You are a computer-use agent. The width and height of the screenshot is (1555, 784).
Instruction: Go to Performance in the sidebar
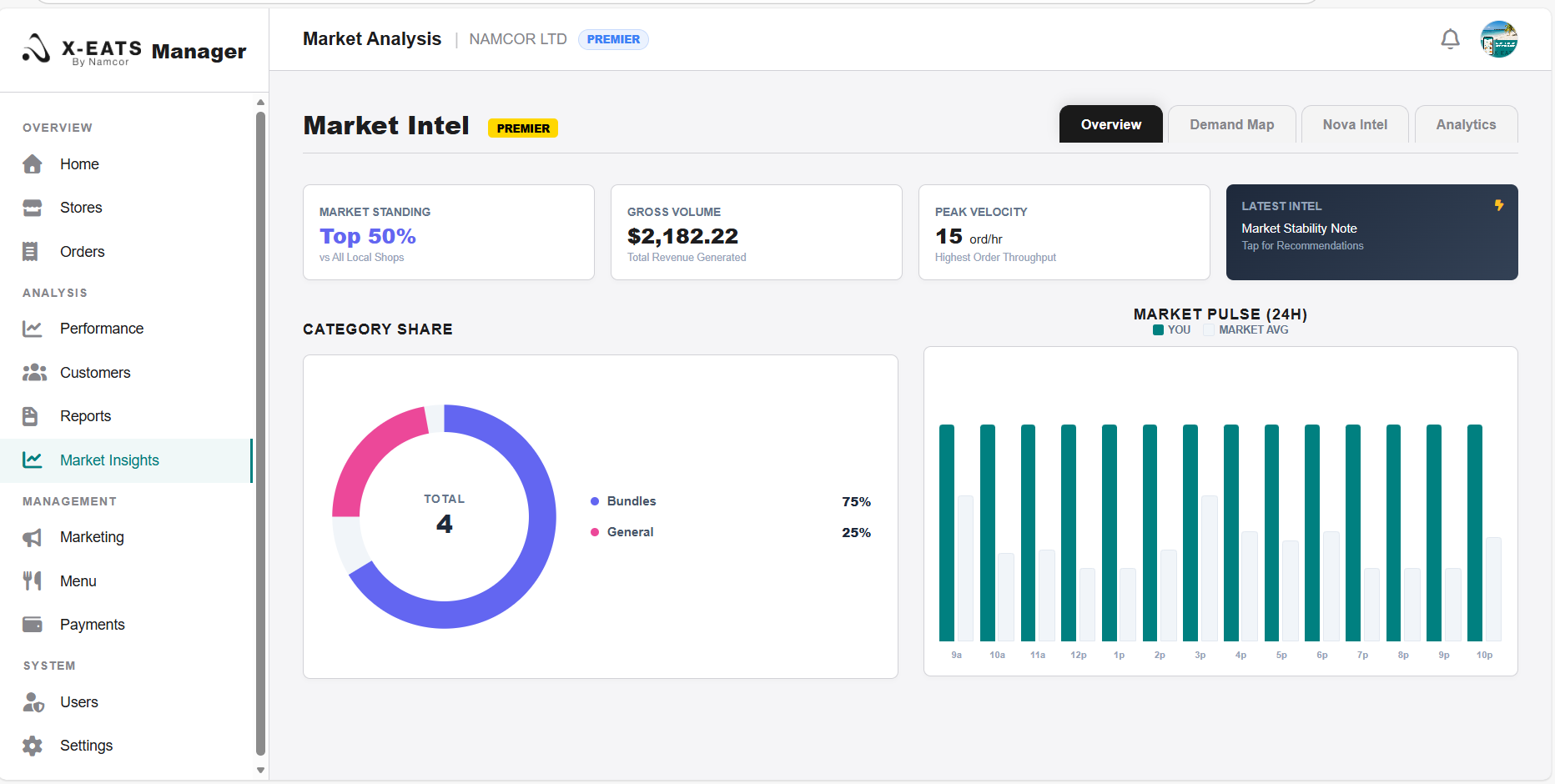click(101, 329)
